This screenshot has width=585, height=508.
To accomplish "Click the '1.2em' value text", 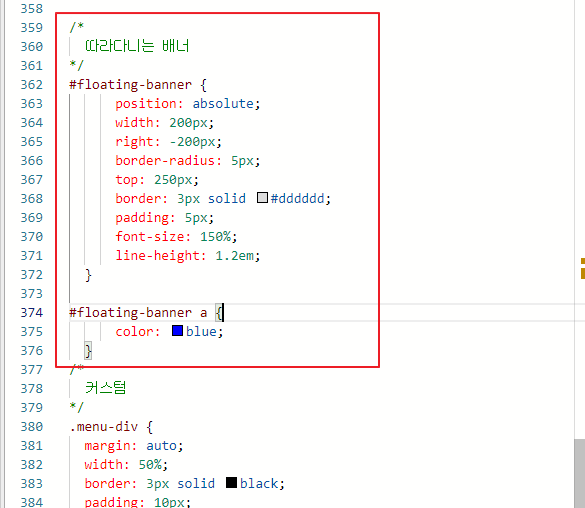I will pos(234,256).
